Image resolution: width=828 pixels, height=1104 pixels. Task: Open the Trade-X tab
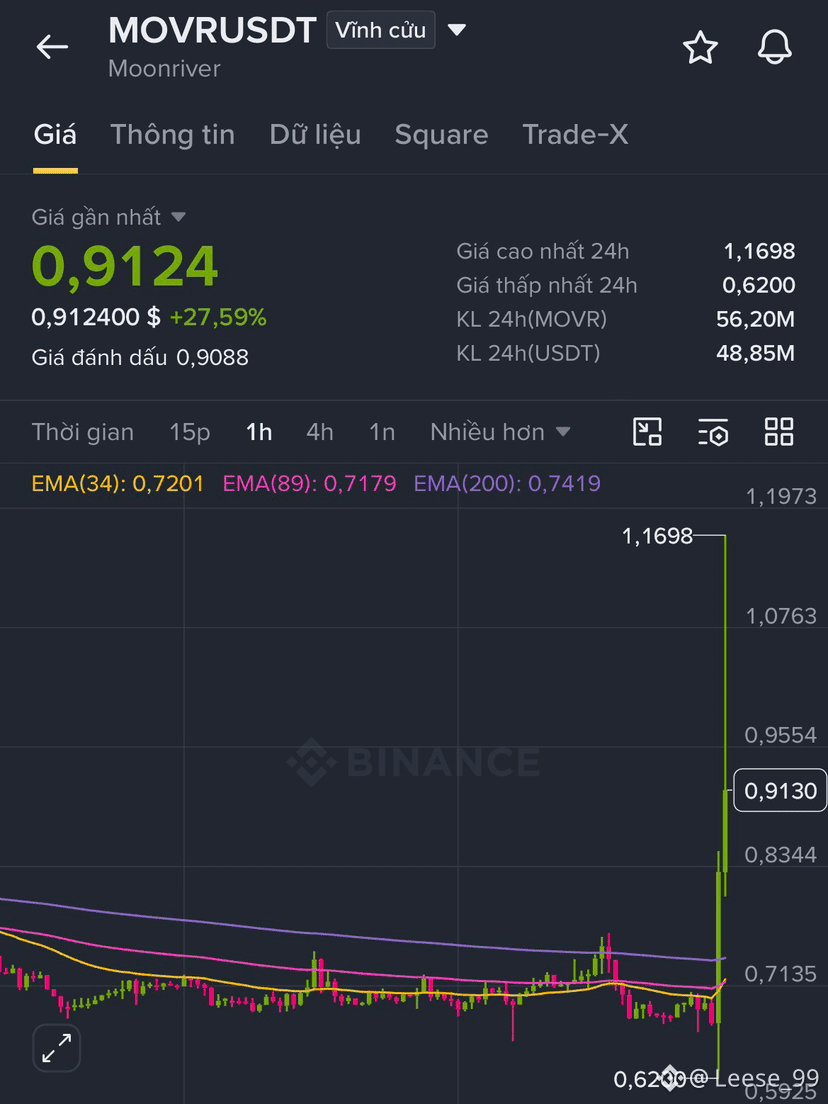coord(575,134)
